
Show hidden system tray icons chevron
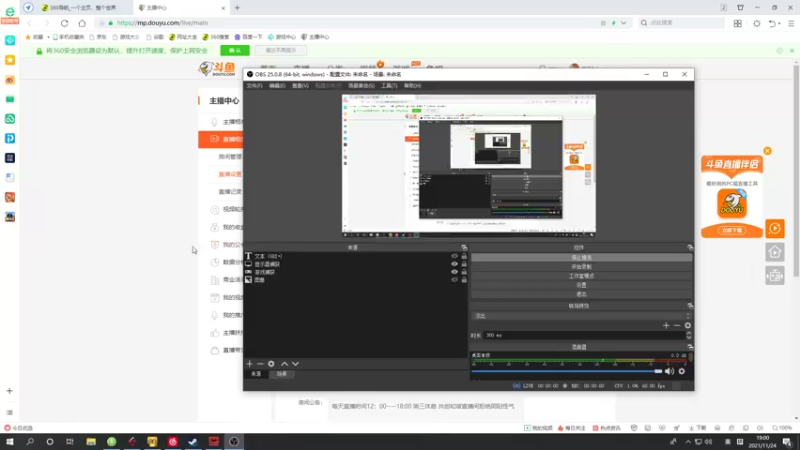(688, 442)
